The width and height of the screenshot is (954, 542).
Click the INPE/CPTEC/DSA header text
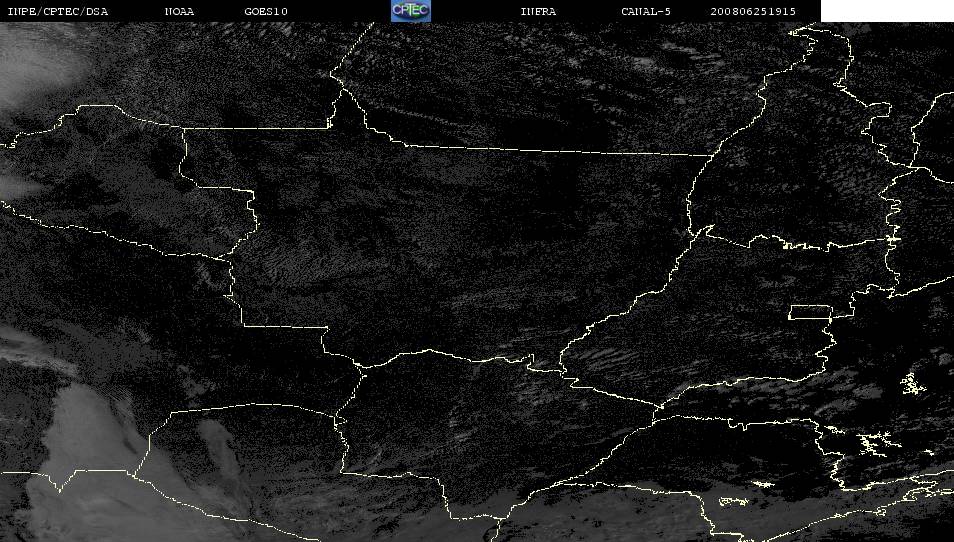pyautogui.click(x=58, y=12)
